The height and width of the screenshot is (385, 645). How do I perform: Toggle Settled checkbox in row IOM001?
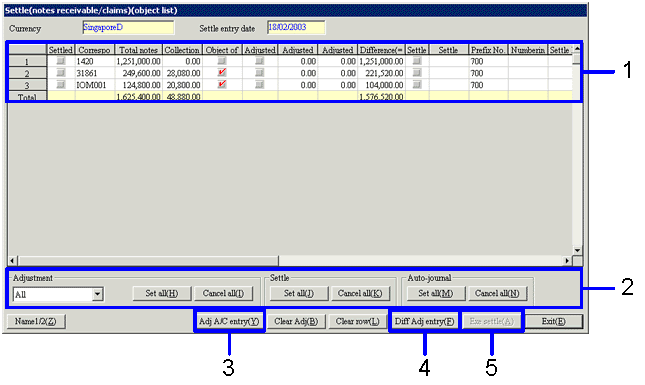(x=61, y=85)
